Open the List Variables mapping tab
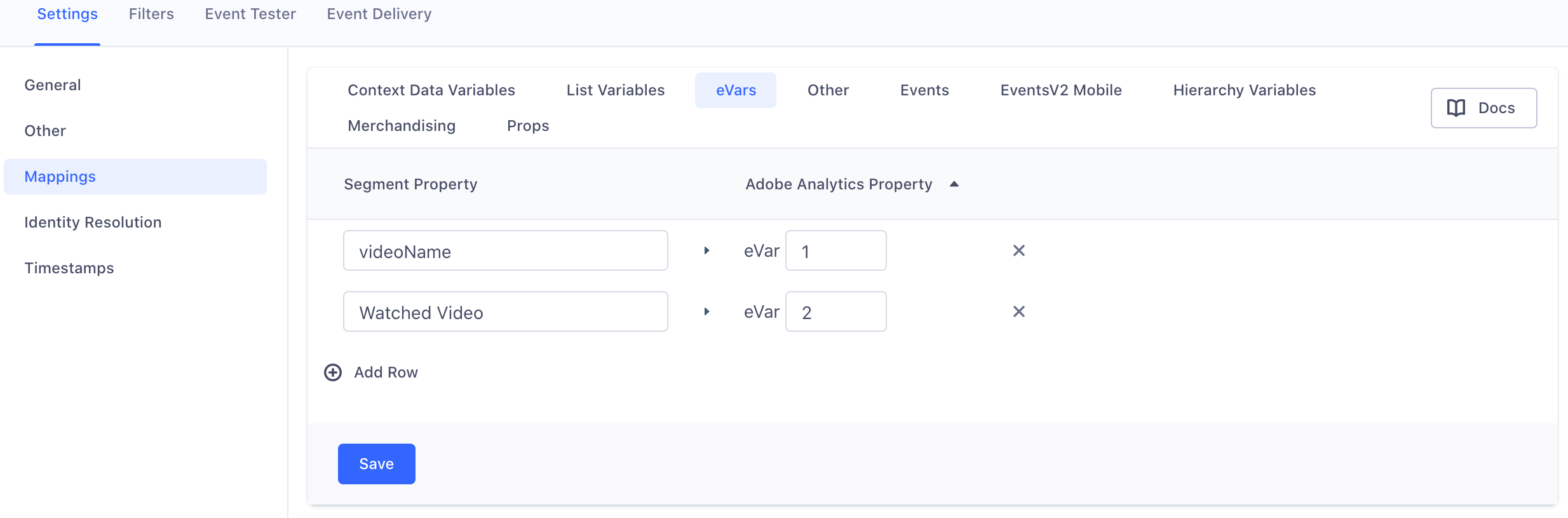Viewport: 1568px width, 518px height. [x=615, y=90]
